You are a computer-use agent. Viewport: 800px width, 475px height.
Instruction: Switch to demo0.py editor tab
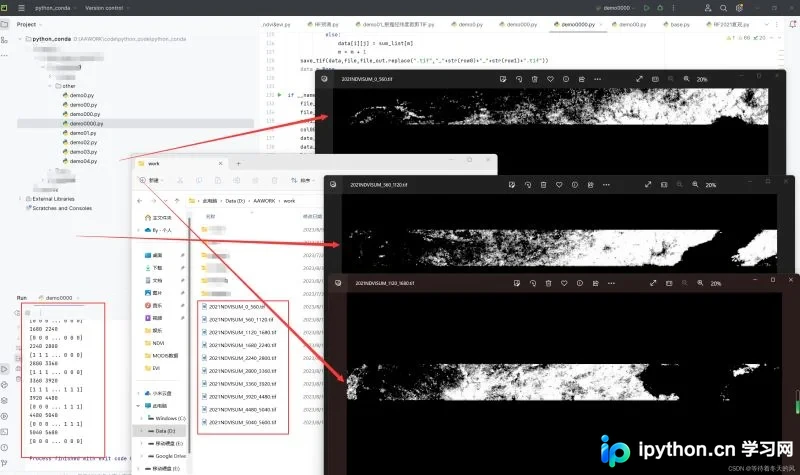click(467, 24)
